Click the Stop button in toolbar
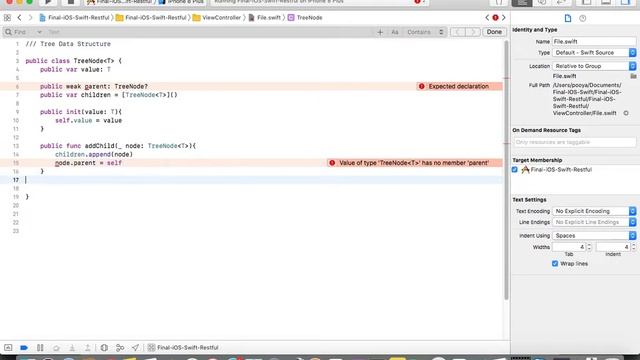Screen dimensions: 640x360 point(71,2)
